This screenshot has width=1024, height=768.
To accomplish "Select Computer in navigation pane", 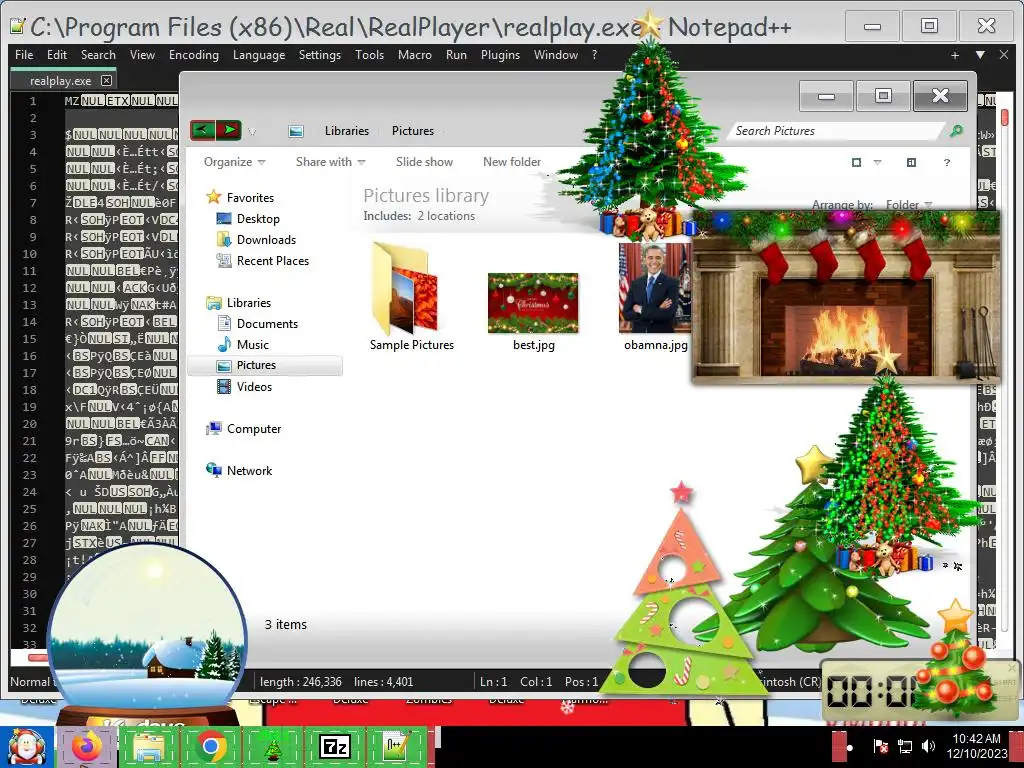I will pyautogui.click(x=253, y=428).
